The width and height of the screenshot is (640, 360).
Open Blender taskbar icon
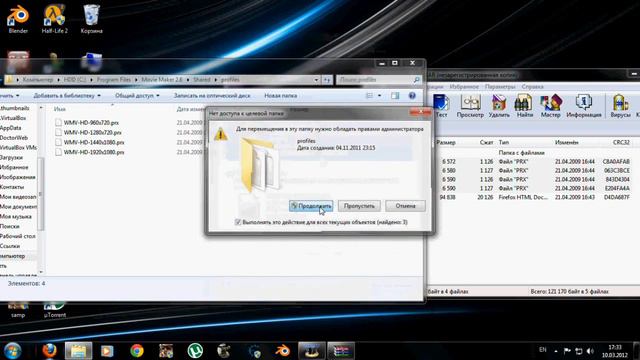coord(282,351)
